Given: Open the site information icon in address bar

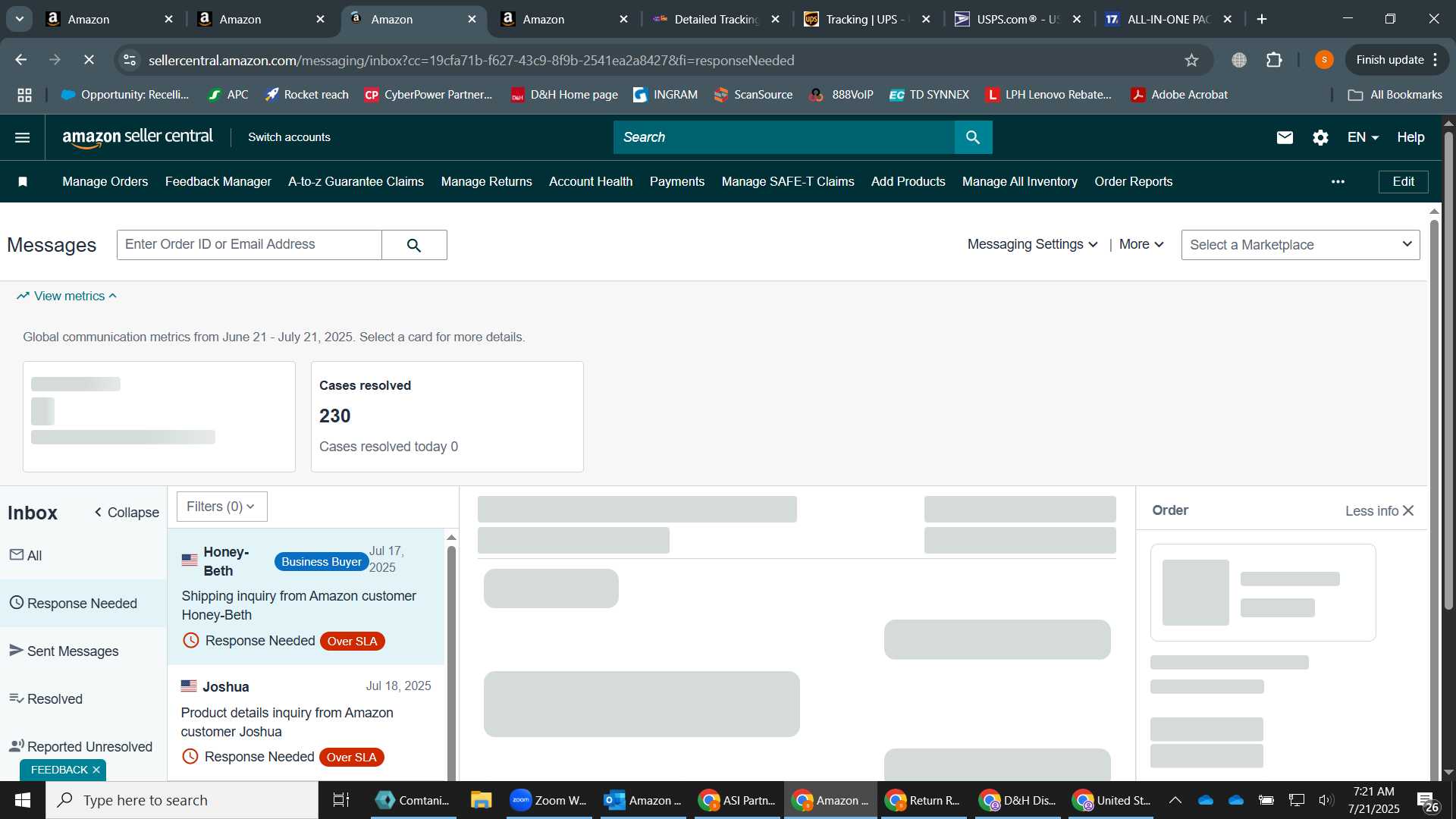Looking at the screenshot, I should pos(130,60).
